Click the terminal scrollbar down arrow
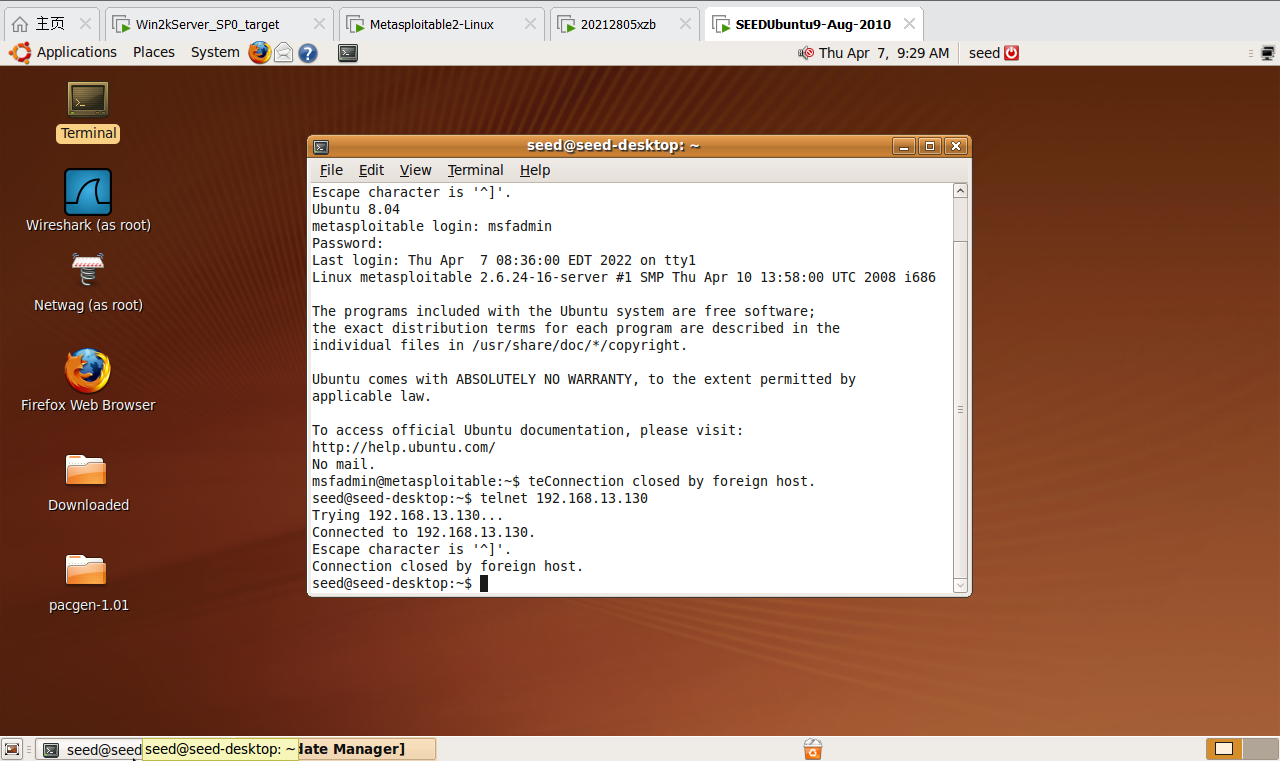The height and width of the screenshot is (761, 1280). [x=960, y=586]
